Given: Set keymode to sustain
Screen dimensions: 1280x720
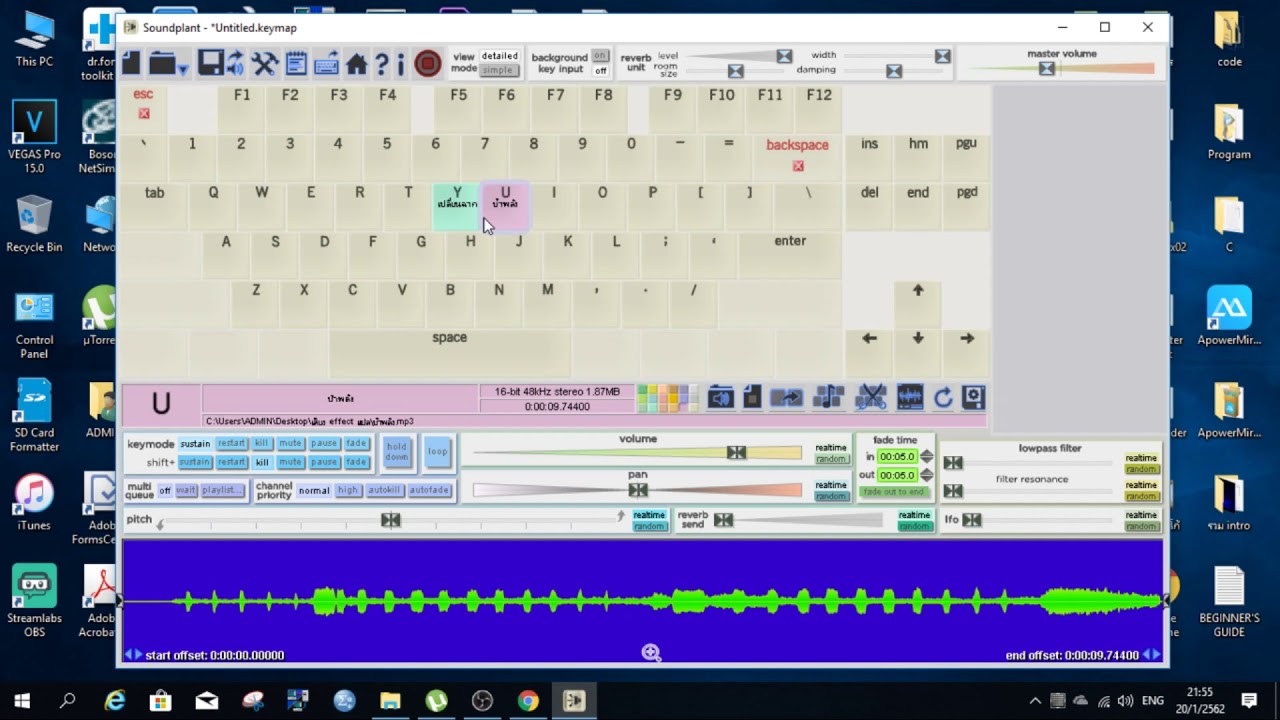Looking at the screenshot, I should [195, 443].
